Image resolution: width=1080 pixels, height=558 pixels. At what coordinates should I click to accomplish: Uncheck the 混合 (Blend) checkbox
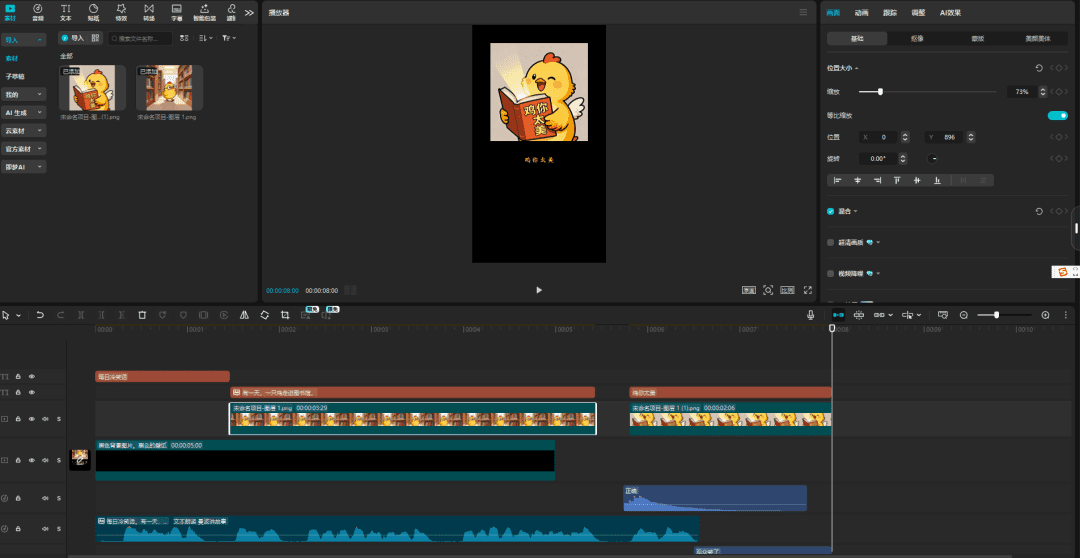[x=830, y=211]
